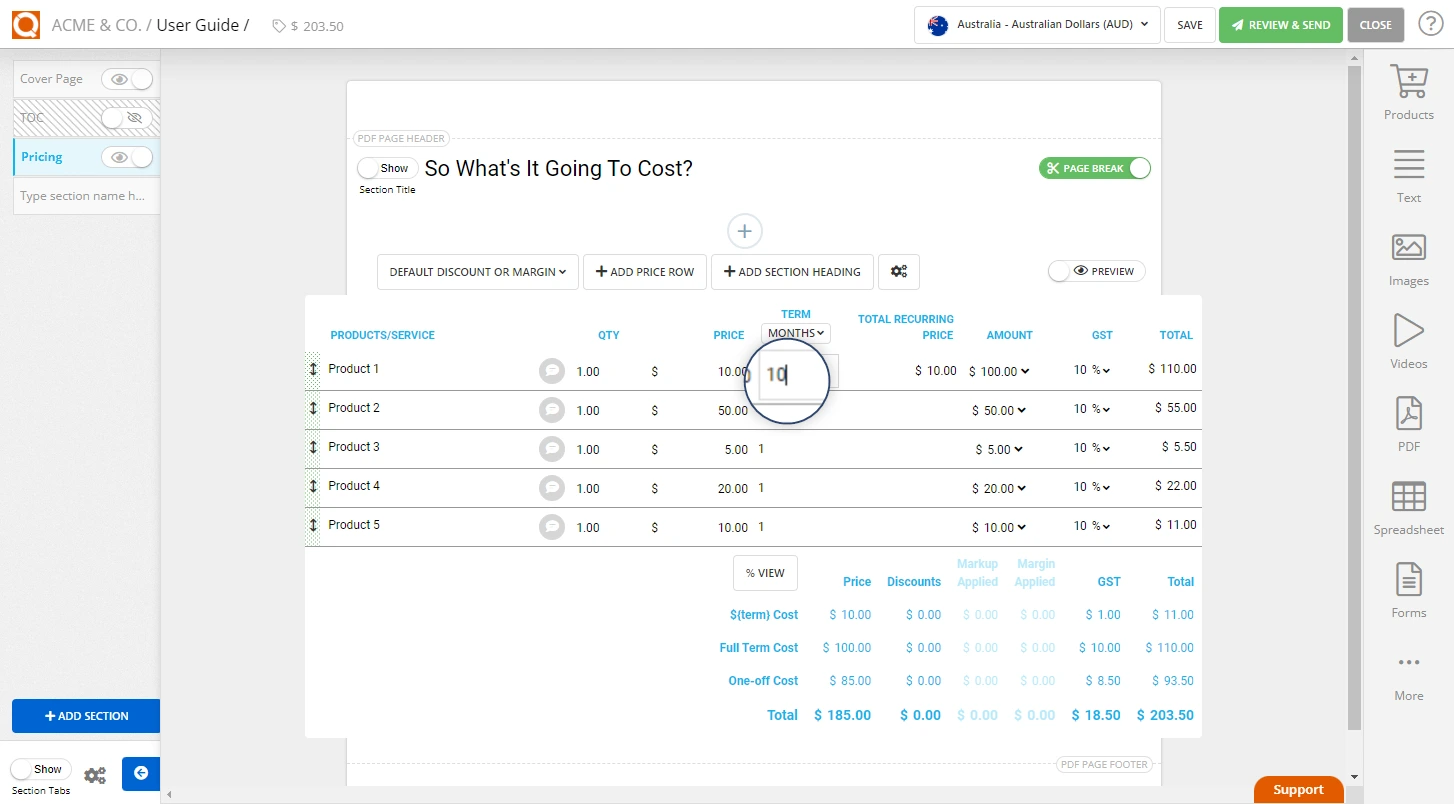Screen dimensions: 1454x804
Task: Add a comment to Product 1
Action: click(552, 369)
